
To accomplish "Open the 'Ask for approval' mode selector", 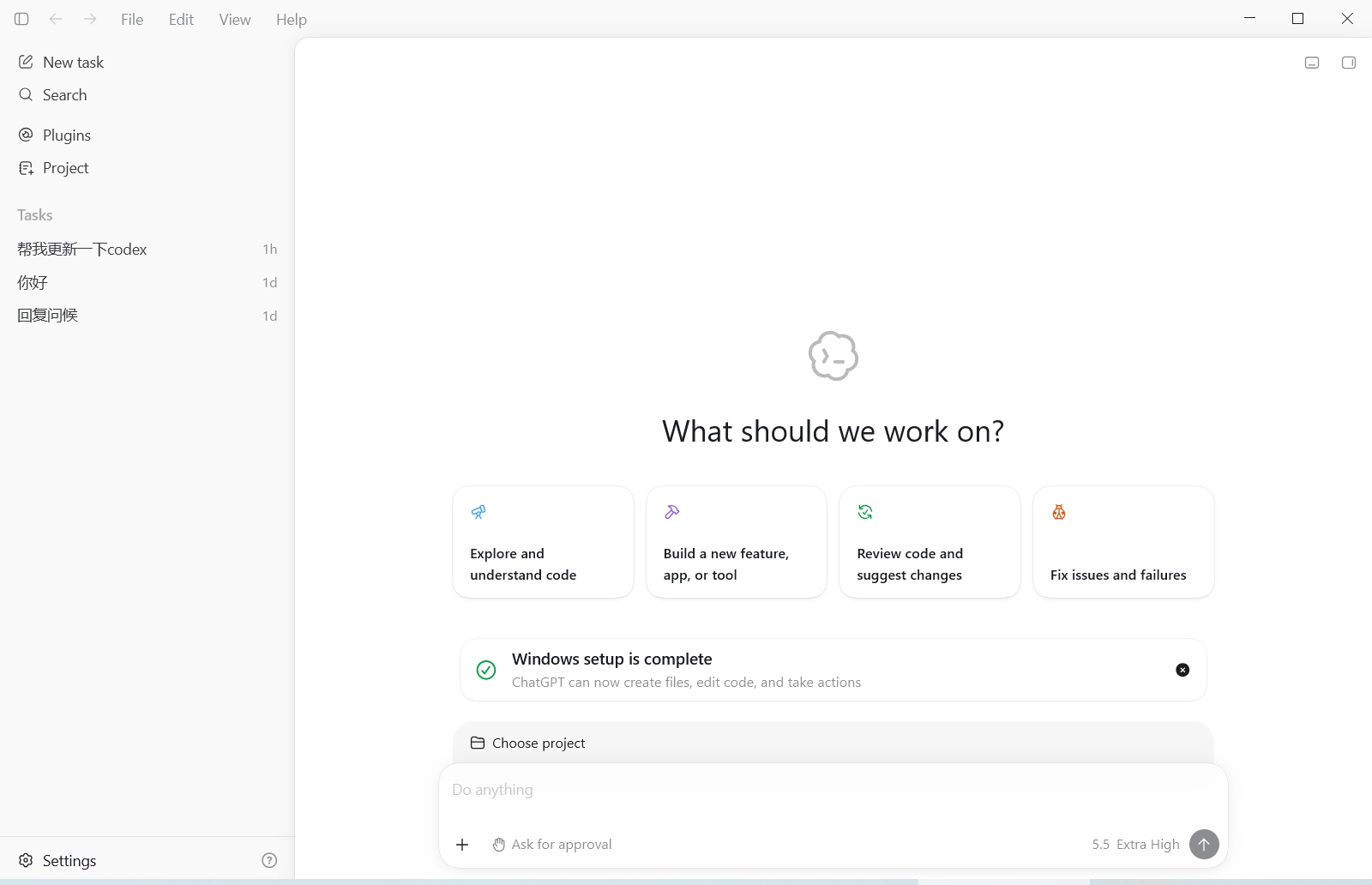I will (552, 845).
